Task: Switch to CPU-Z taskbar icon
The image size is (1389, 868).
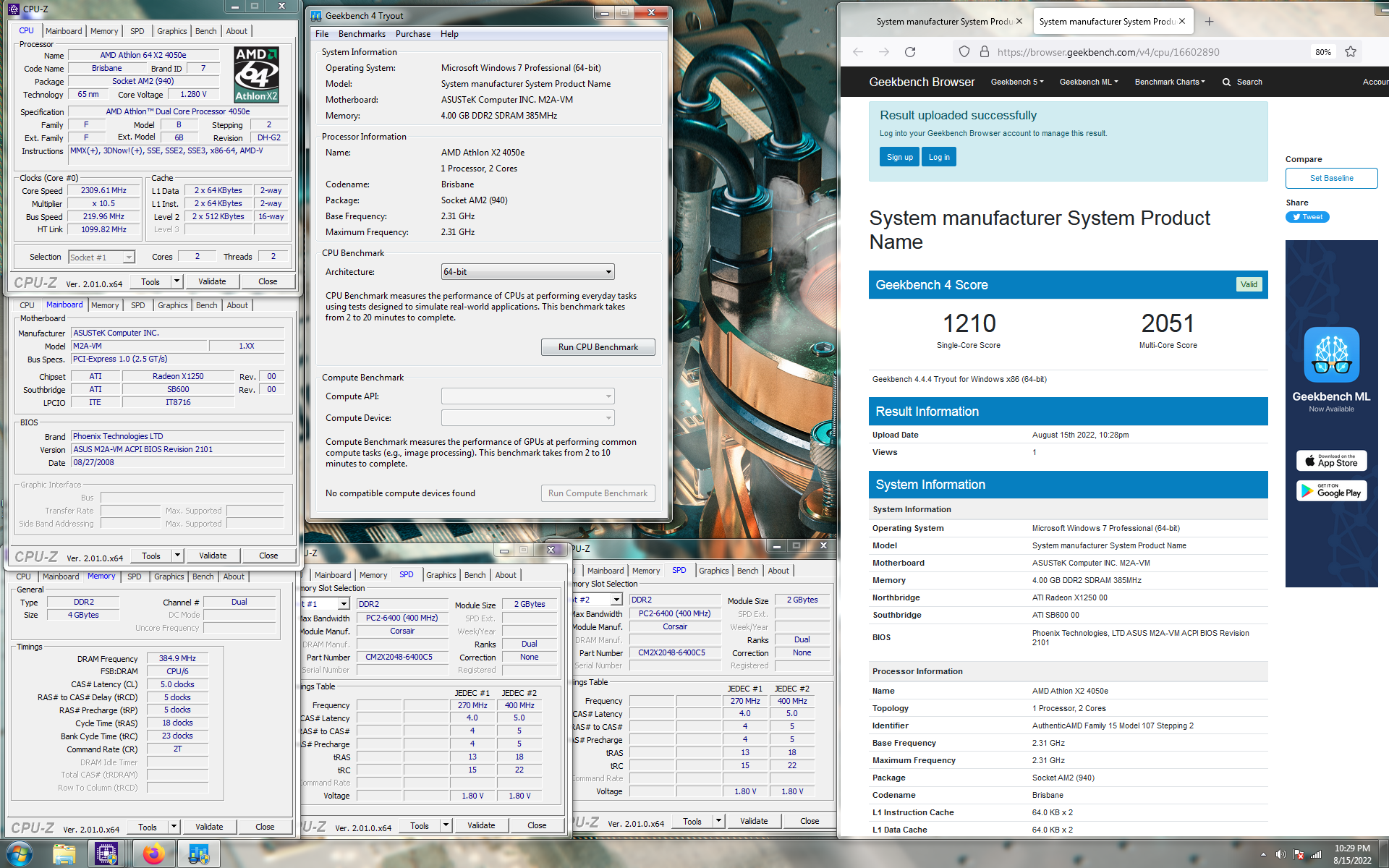Action: click(107, 854)
